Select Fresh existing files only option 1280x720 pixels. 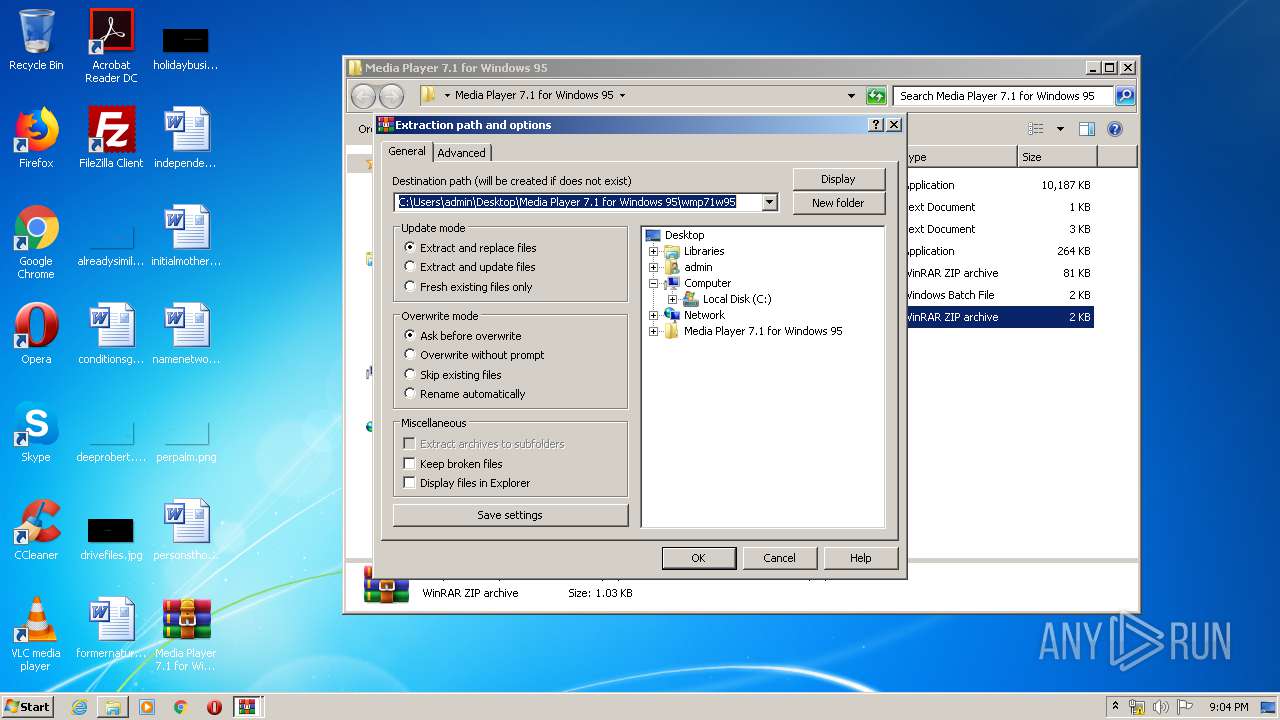tap(468, 287)
